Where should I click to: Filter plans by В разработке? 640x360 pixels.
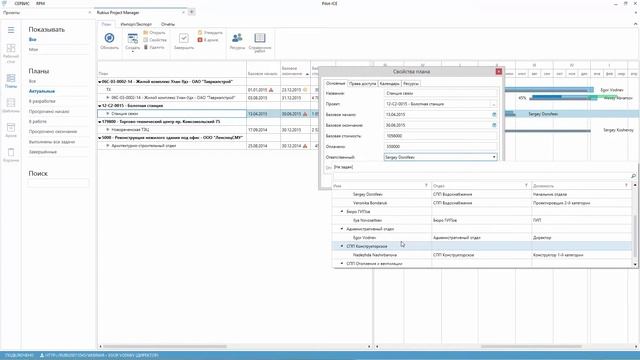42,101
